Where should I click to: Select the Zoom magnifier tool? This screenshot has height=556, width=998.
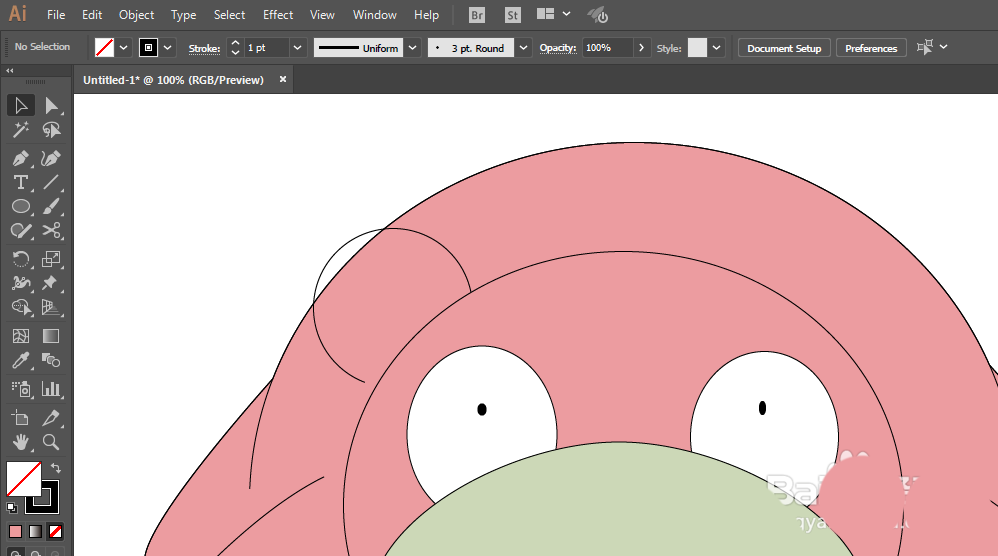[x=51, y=441]
